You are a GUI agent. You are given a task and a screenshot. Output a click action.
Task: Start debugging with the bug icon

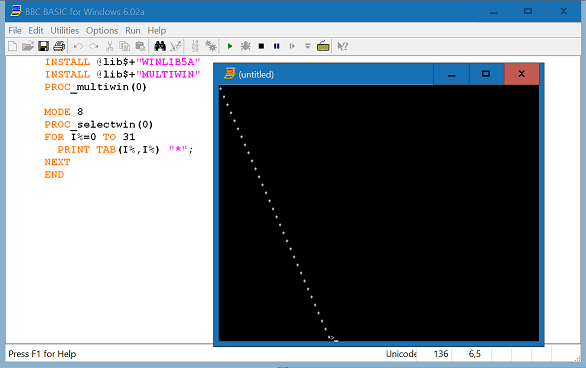point(246,46)
